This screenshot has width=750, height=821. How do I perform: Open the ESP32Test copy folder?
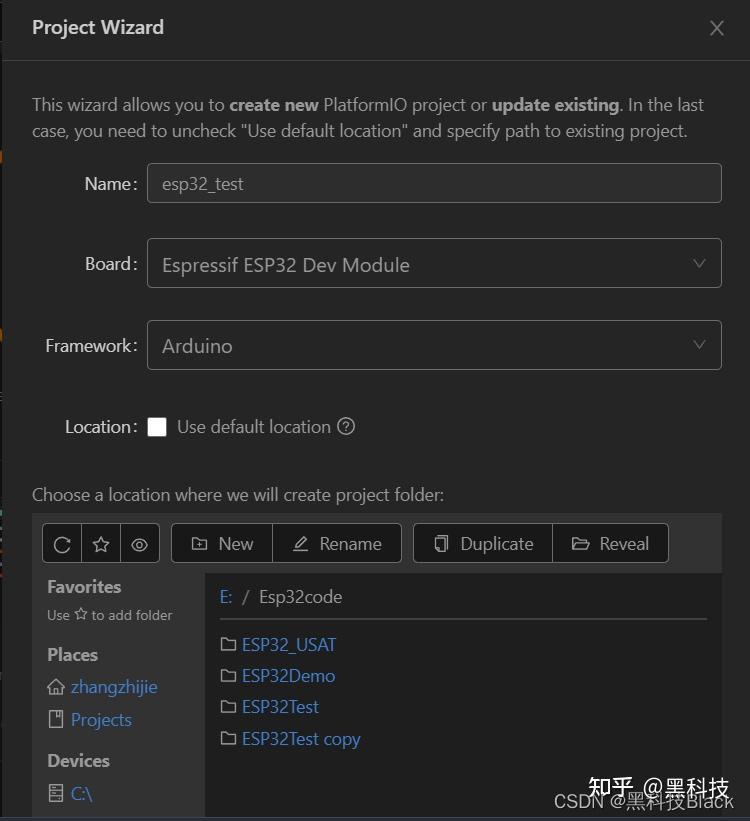click(301, 738)
